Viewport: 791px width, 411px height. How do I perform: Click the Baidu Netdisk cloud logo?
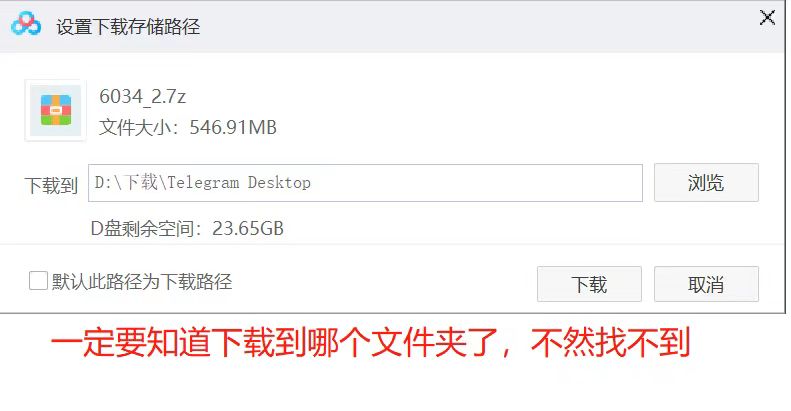pos(26,24)
